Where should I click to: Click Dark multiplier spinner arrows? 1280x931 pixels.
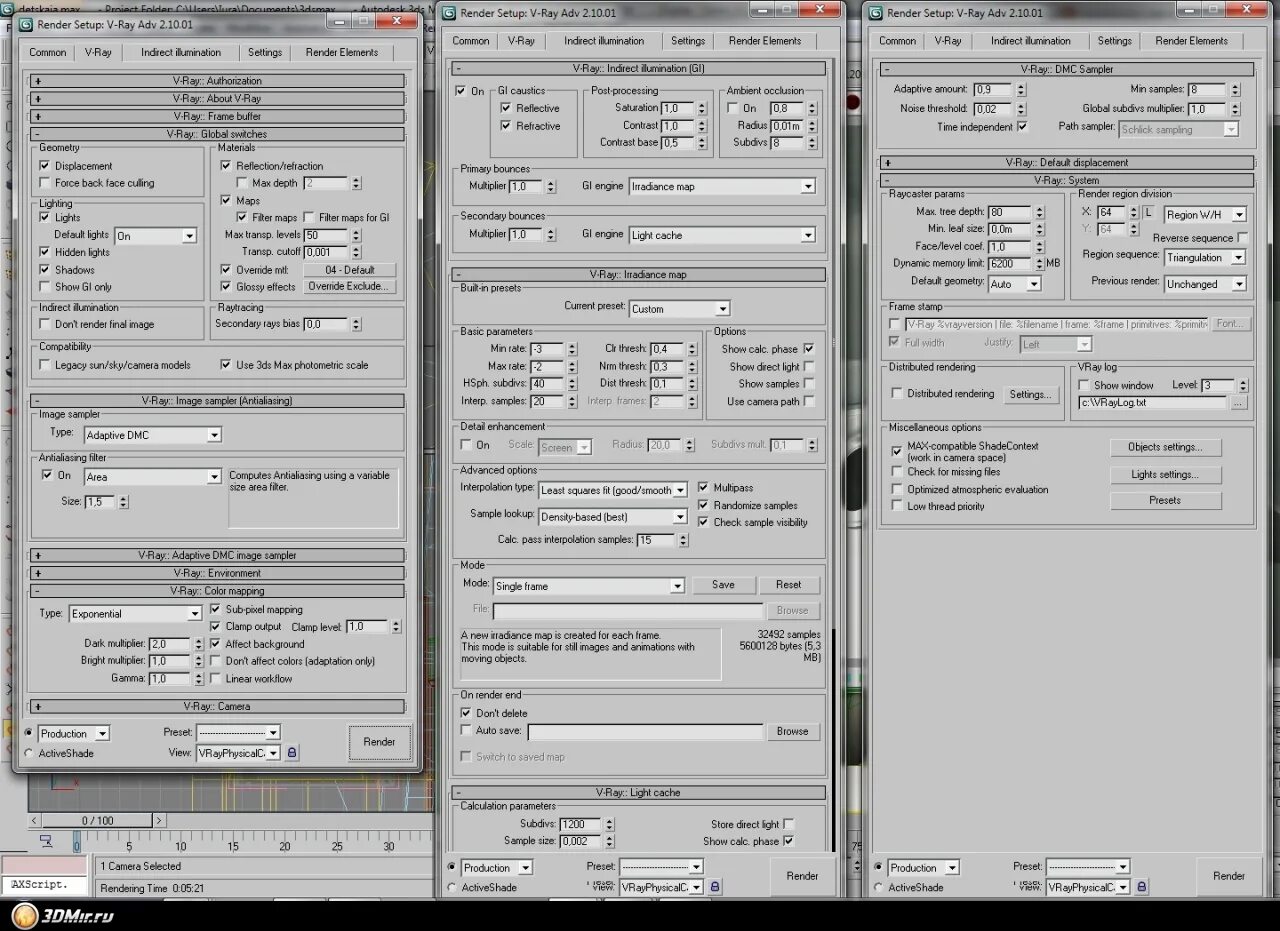pos(200,644)
